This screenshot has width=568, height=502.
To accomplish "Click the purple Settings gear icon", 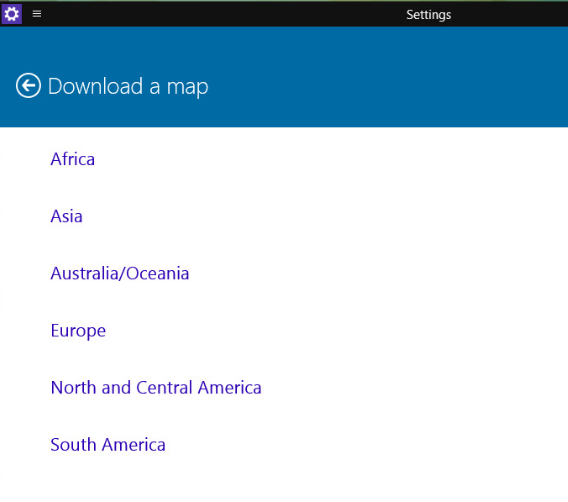I will (x=12, y=14).
